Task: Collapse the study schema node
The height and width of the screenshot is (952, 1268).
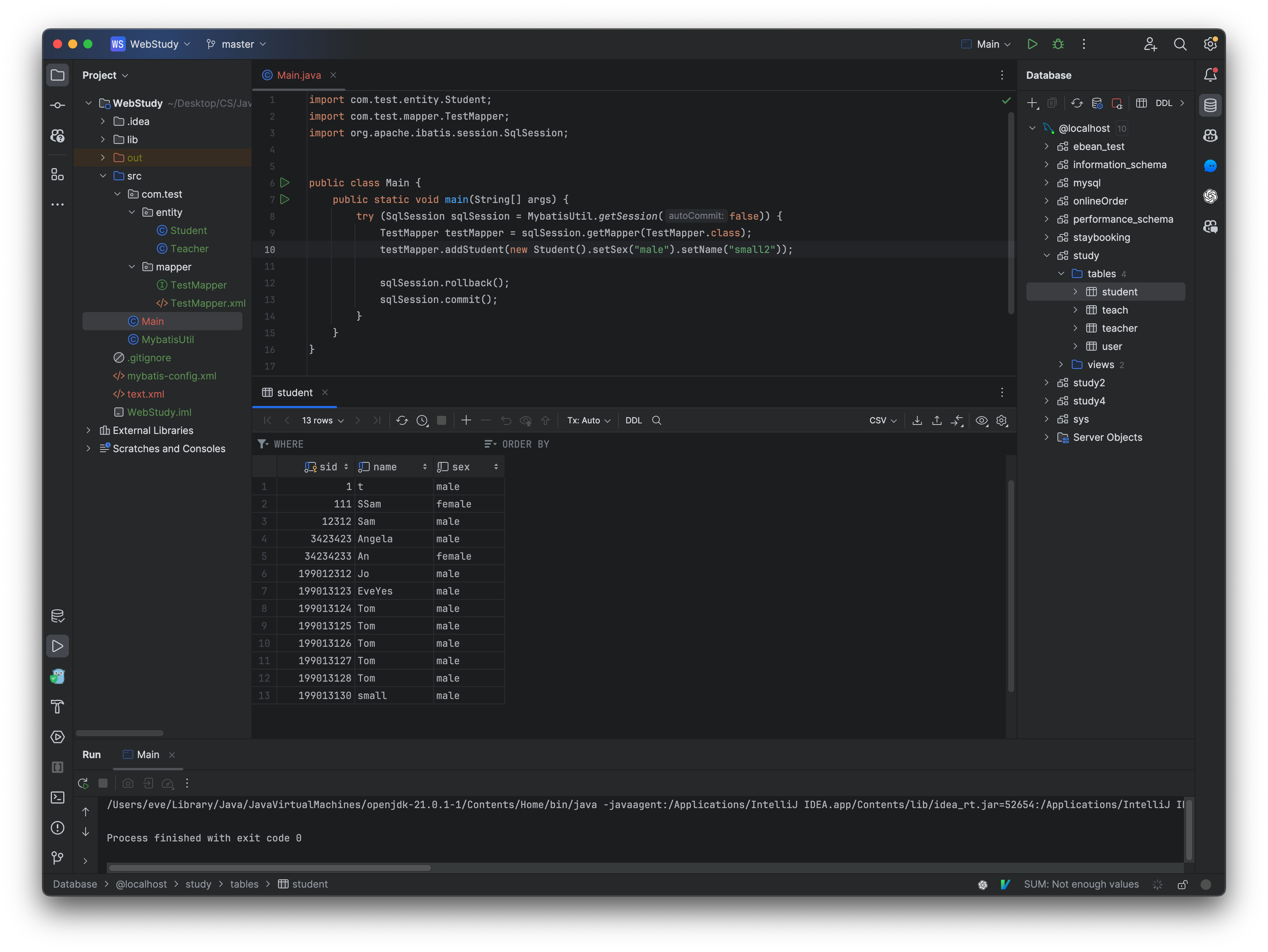Action: tap(1048, 256)
